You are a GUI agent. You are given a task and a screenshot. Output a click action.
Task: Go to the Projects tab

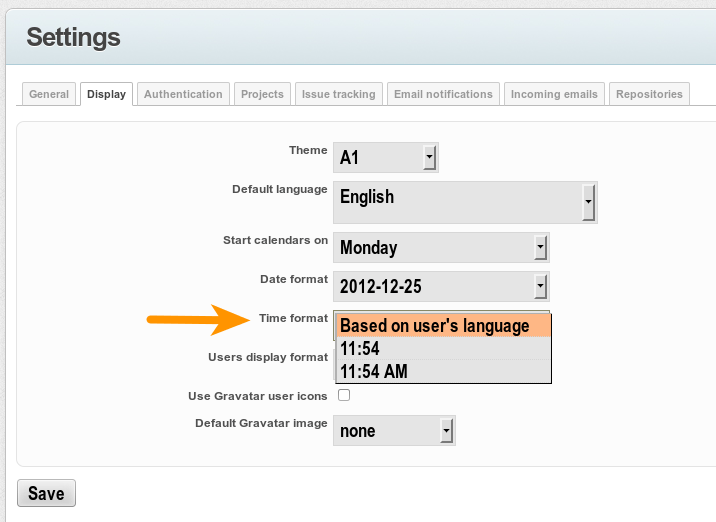(x=262, y=94)
